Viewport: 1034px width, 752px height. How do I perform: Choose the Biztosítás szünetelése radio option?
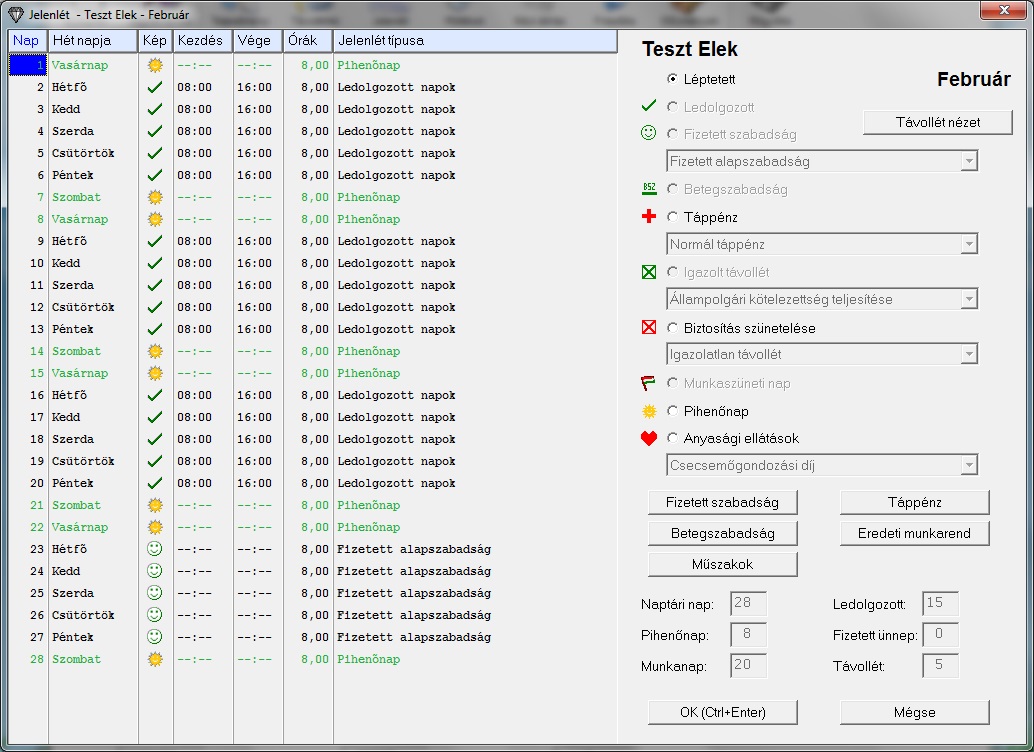(672, 328)
